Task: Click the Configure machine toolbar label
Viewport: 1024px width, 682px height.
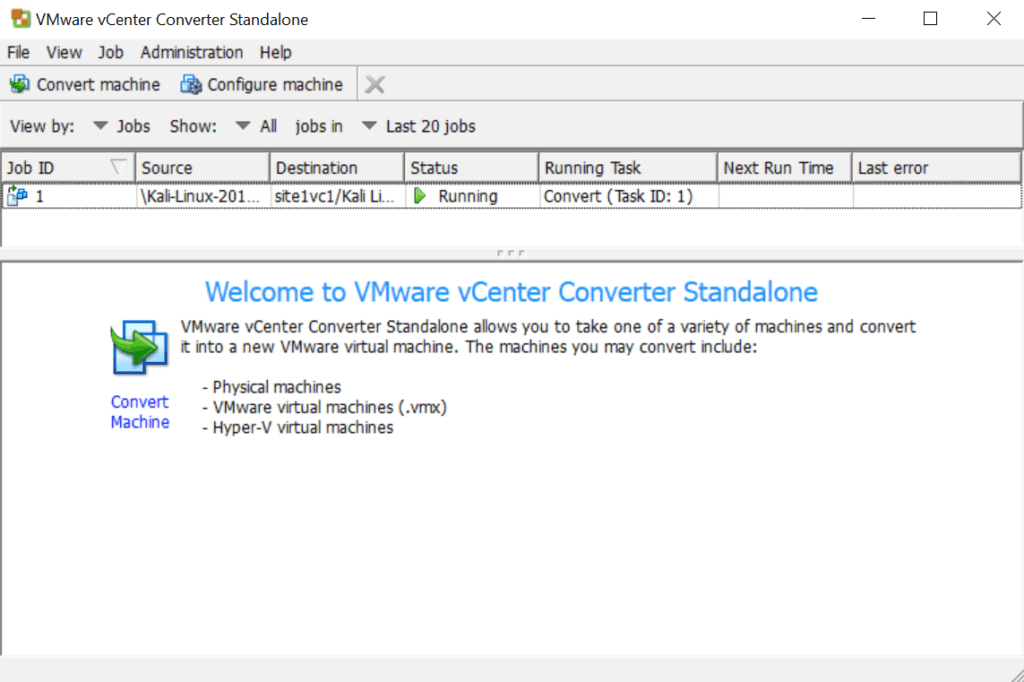Action: [275, 84]
